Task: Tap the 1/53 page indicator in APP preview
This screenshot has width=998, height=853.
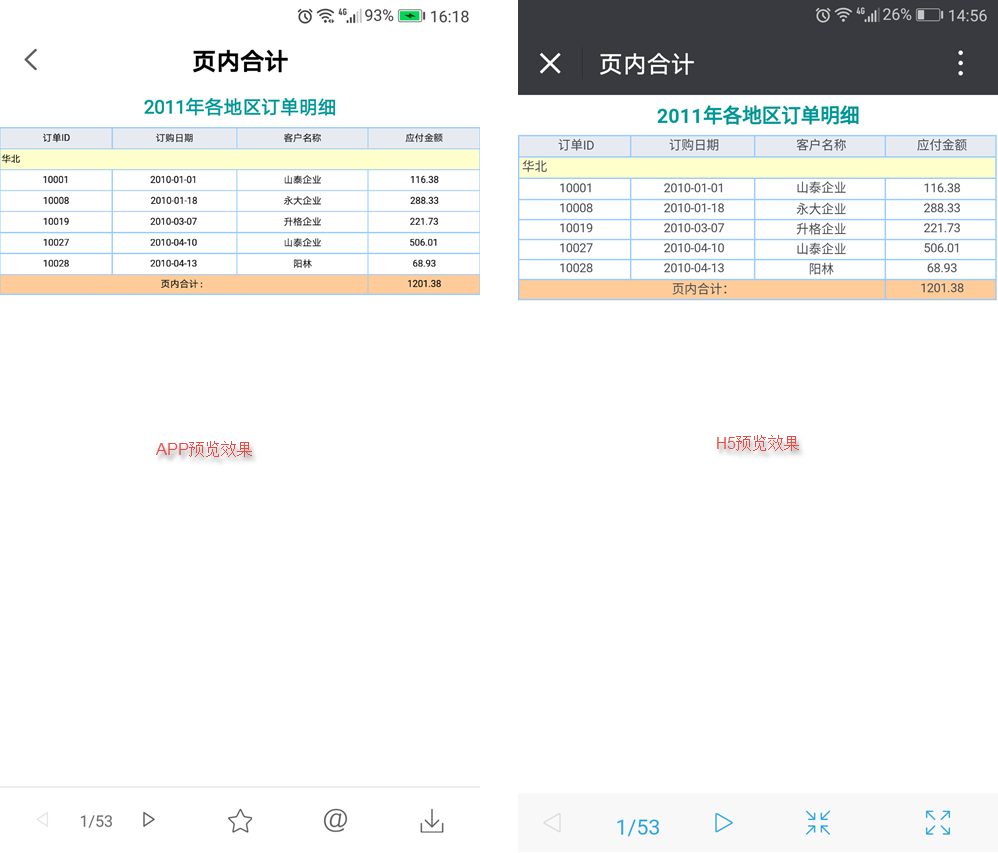Action: click(96, 821)
